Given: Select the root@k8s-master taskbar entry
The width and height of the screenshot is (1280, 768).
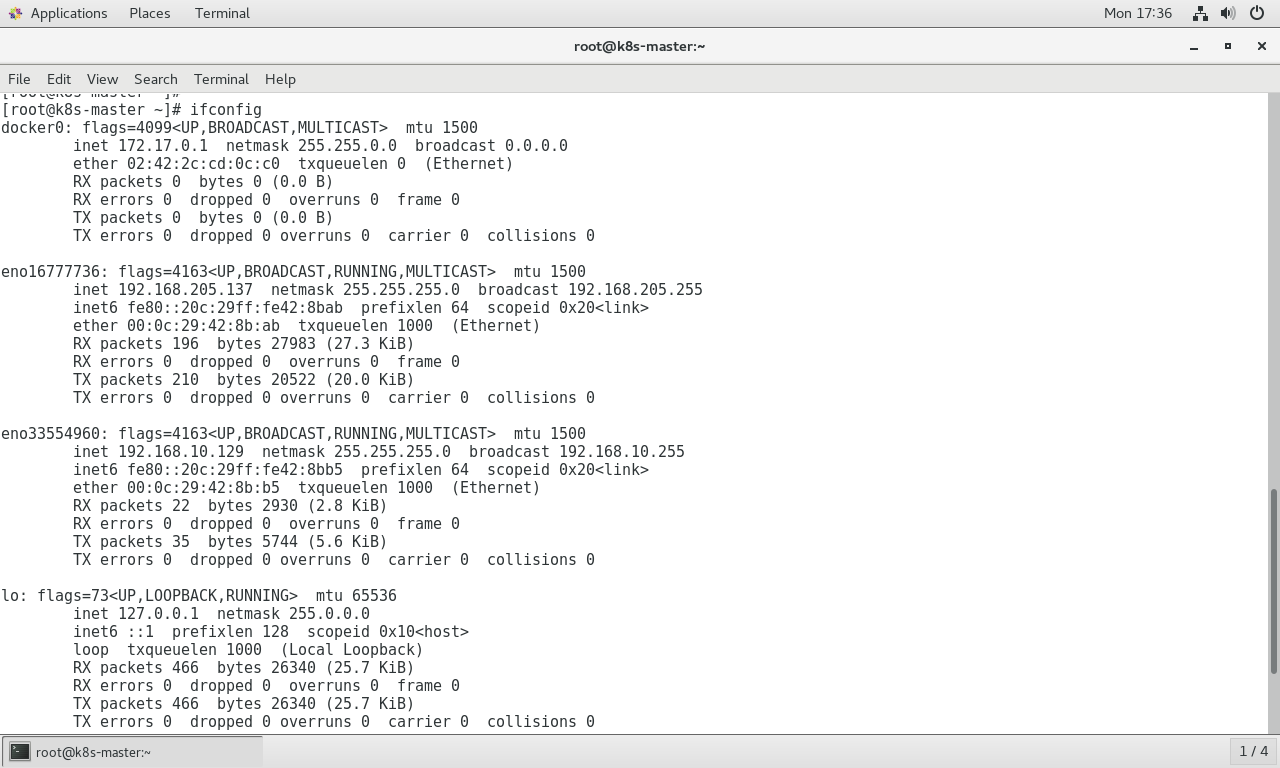Looking at the screenshot, I should point(133,752).
